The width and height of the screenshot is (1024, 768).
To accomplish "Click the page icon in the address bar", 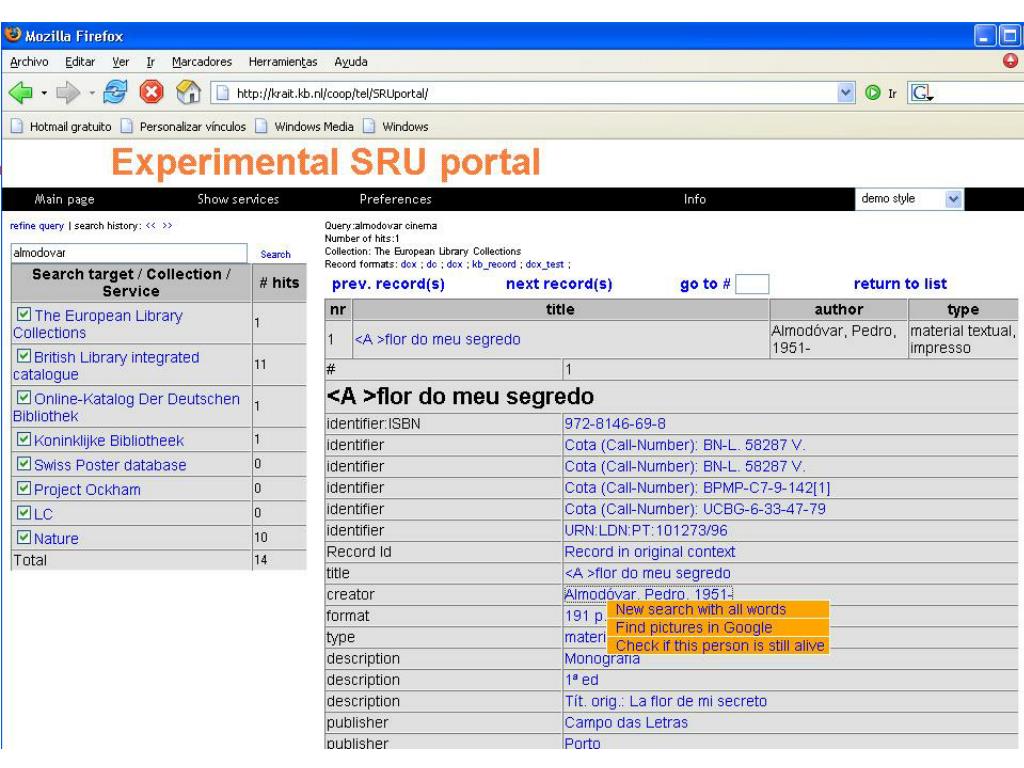I will 223,93.
